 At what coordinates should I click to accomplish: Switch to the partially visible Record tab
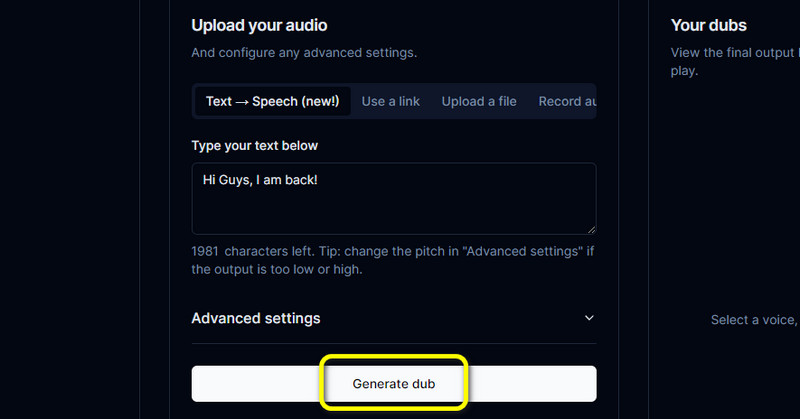click(567, 101)
